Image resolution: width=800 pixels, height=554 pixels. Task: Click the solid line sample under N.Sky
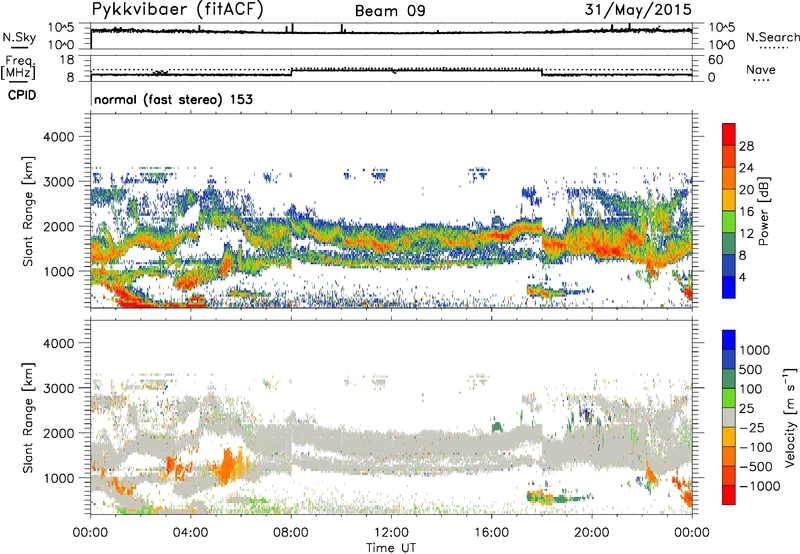click(18, 47)
